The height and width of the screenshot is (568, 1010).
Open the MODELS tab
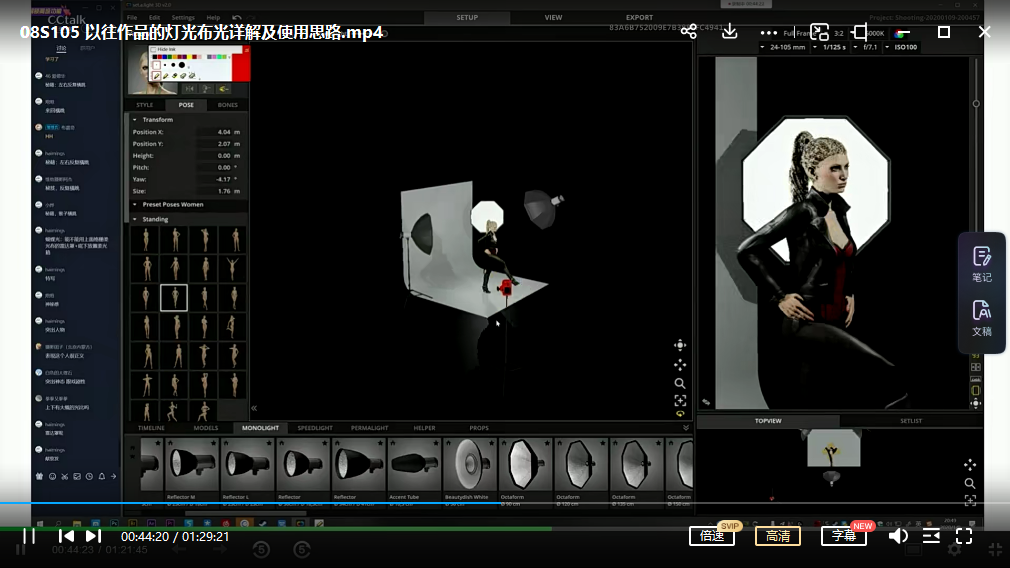(205, 428)
